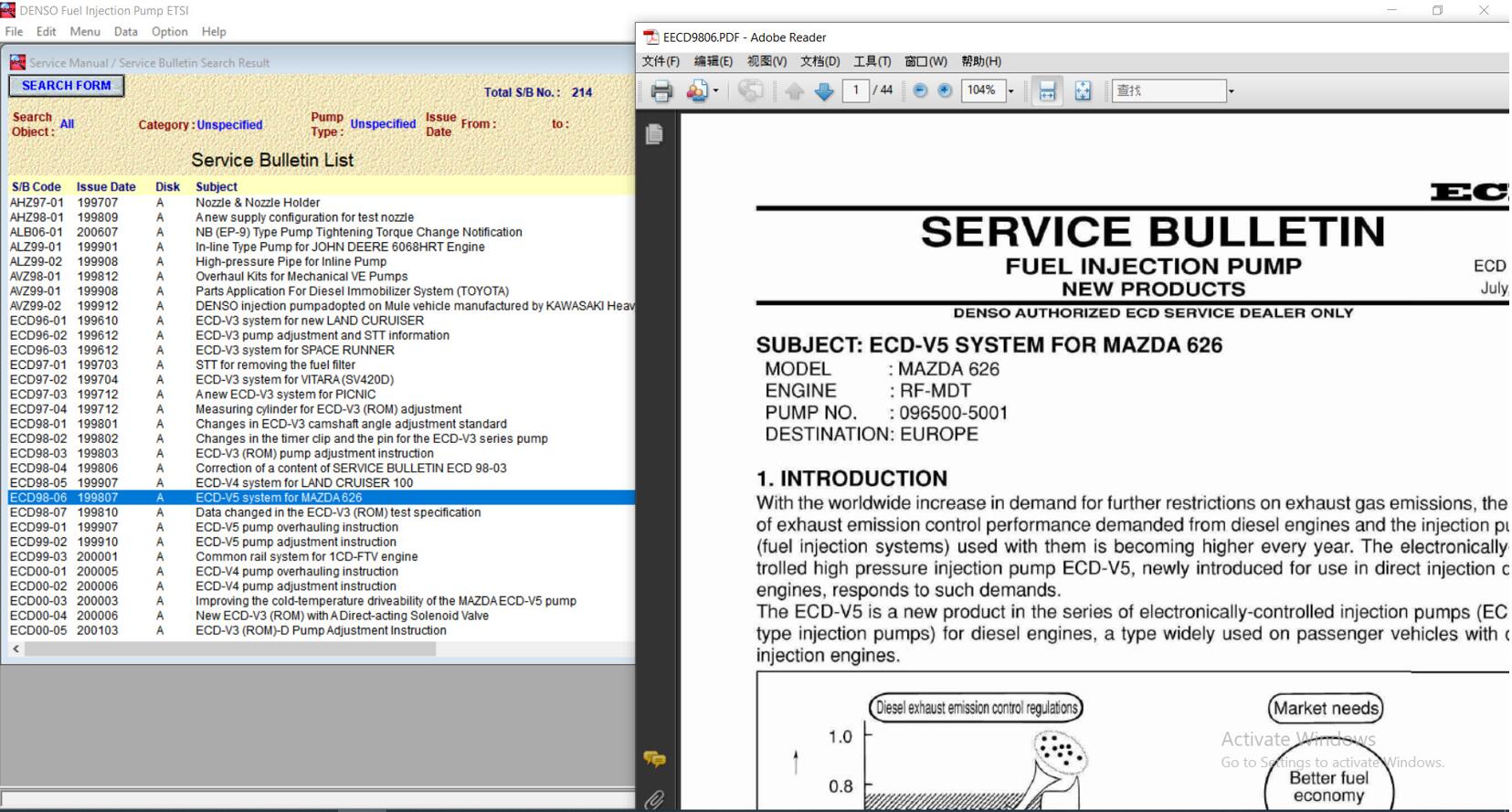Click Service Bulletin Search Result header icon
This screenshot has height=812, width=1512.
click(17, 62)
